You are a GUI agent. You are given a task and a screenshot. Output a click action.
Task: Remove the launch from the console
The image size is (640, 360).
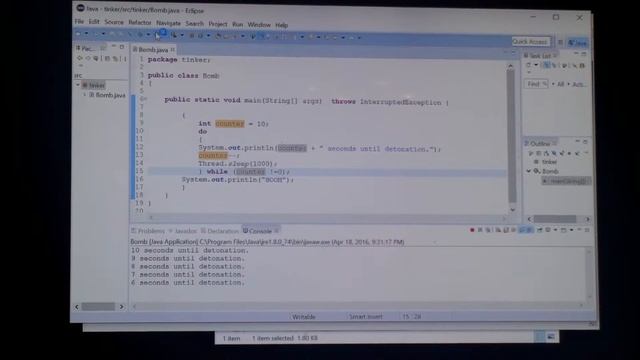[480, 230]
